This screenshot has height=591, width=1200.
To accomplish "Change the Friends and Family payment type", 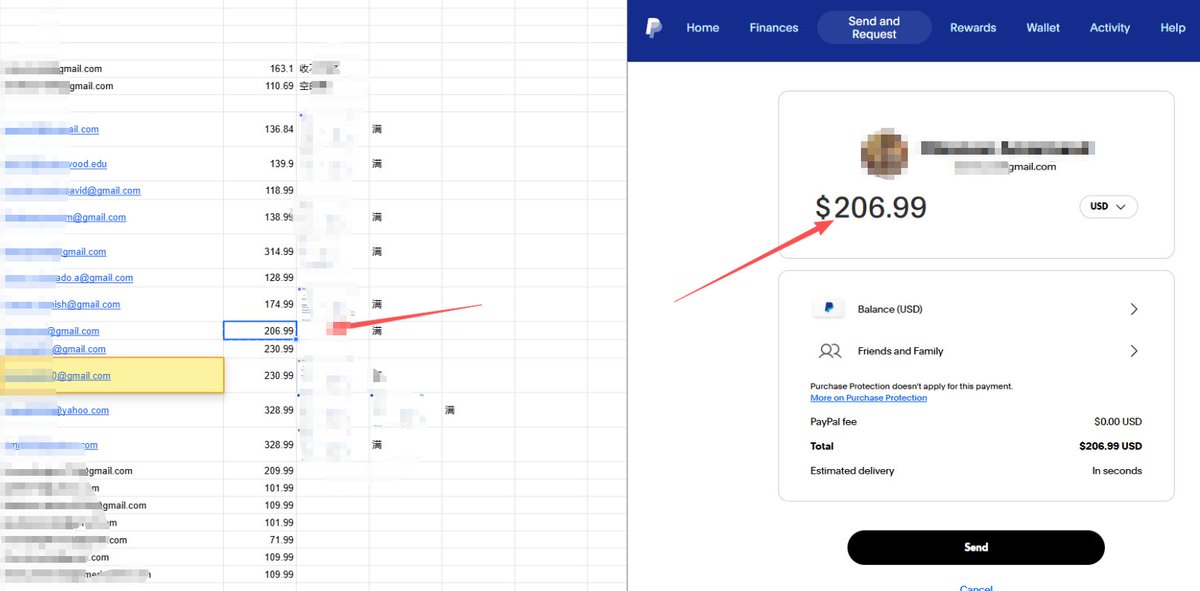I will tap(976, 351).
